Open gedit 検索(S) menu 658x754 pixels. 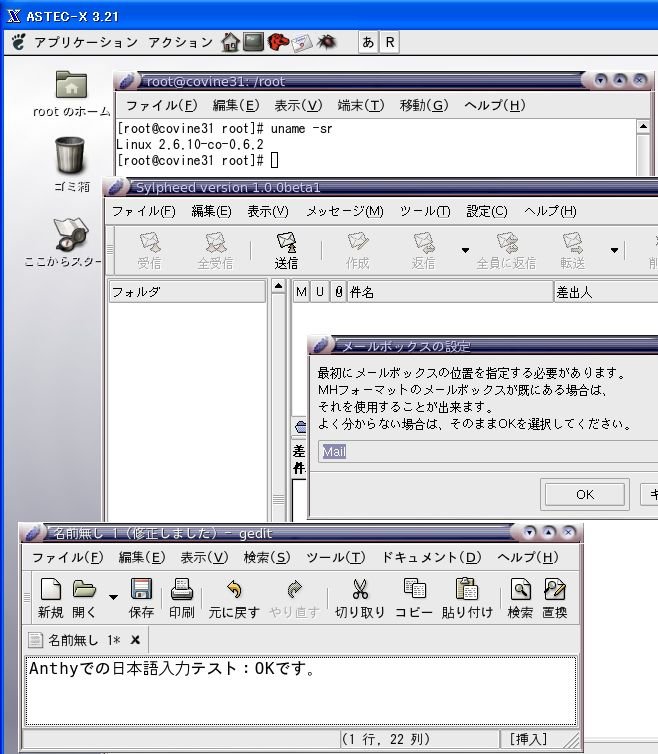tap(267, 557)
